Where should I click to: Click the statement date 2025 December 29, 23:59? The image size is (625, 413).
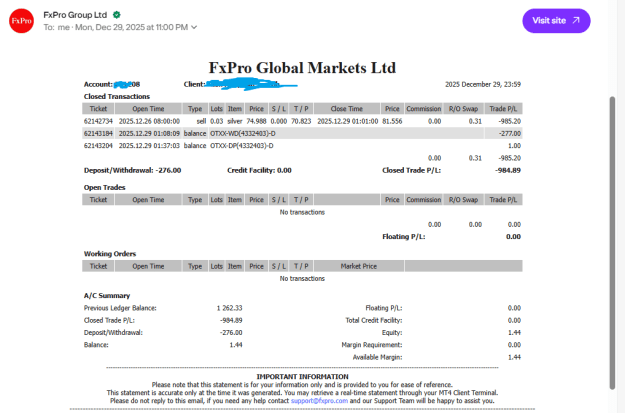tap(483, 85)
